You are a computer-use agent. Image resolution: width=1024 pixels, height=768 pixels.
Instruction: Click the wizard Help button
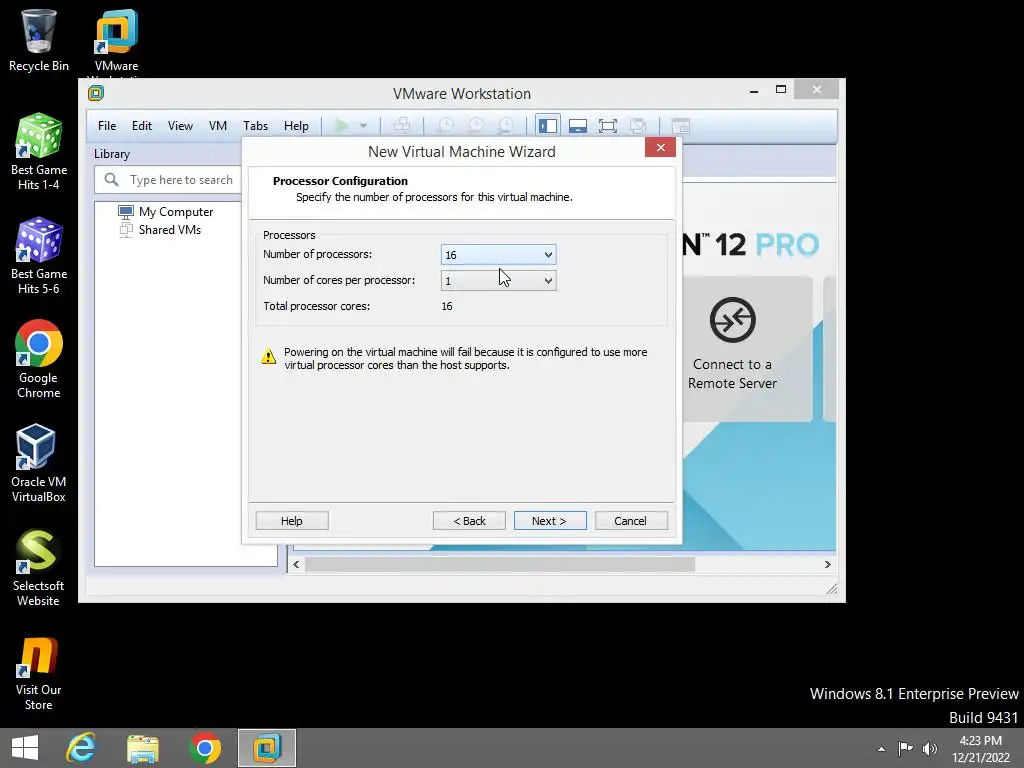(x=292, y=520)
